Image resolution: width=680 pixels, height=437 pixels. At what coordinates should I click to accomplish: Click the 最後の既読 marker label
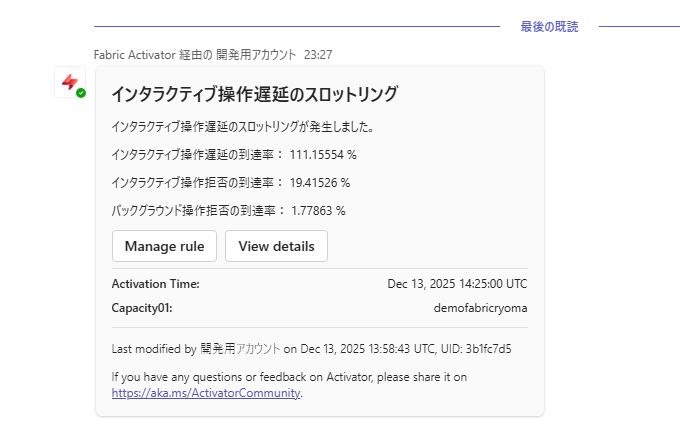tap(549, 27)
